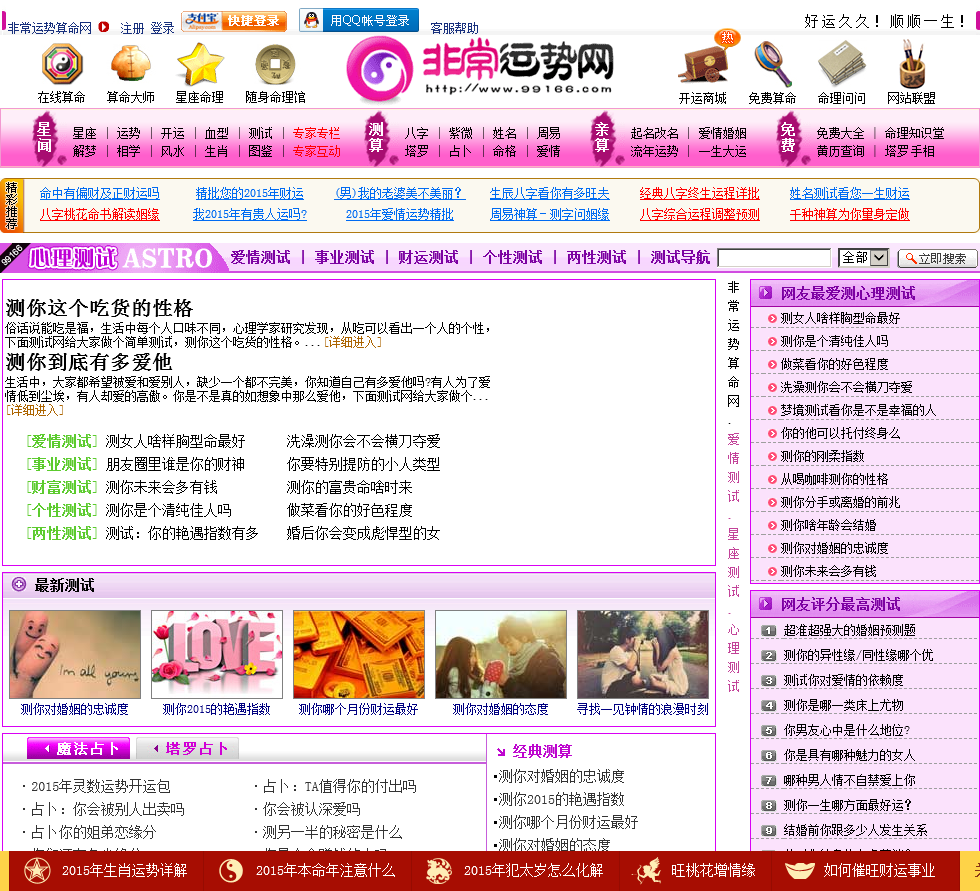Open the 测你到底有多爱他 headline
The height and width of the screenshot is (891, 980).
(89, 362)
